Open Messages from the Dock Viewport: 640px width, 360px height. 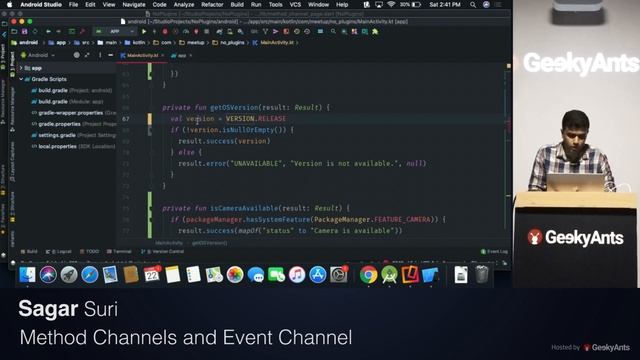[x=256, y=275]
